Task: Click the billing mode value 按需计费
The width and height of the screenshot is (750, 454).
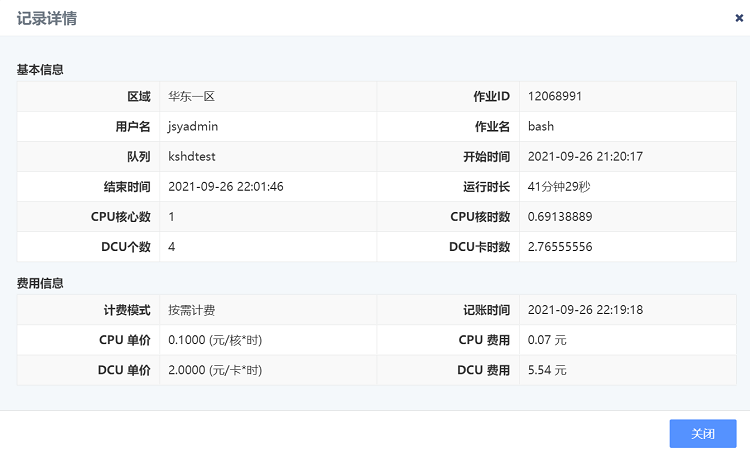Action: [x=191, y=310]
